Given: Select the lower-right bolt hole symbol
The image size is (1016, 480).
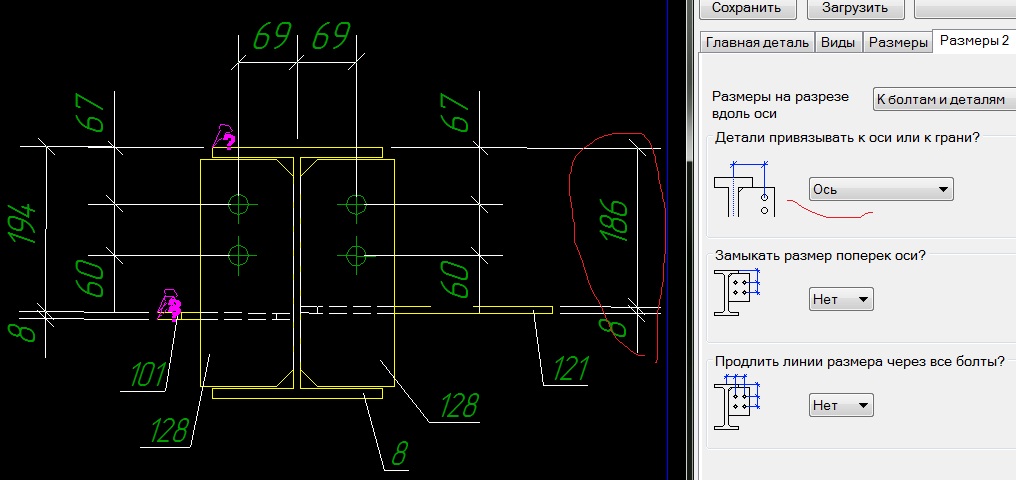Looking at the screenshot, I should (x=354, y=251).
